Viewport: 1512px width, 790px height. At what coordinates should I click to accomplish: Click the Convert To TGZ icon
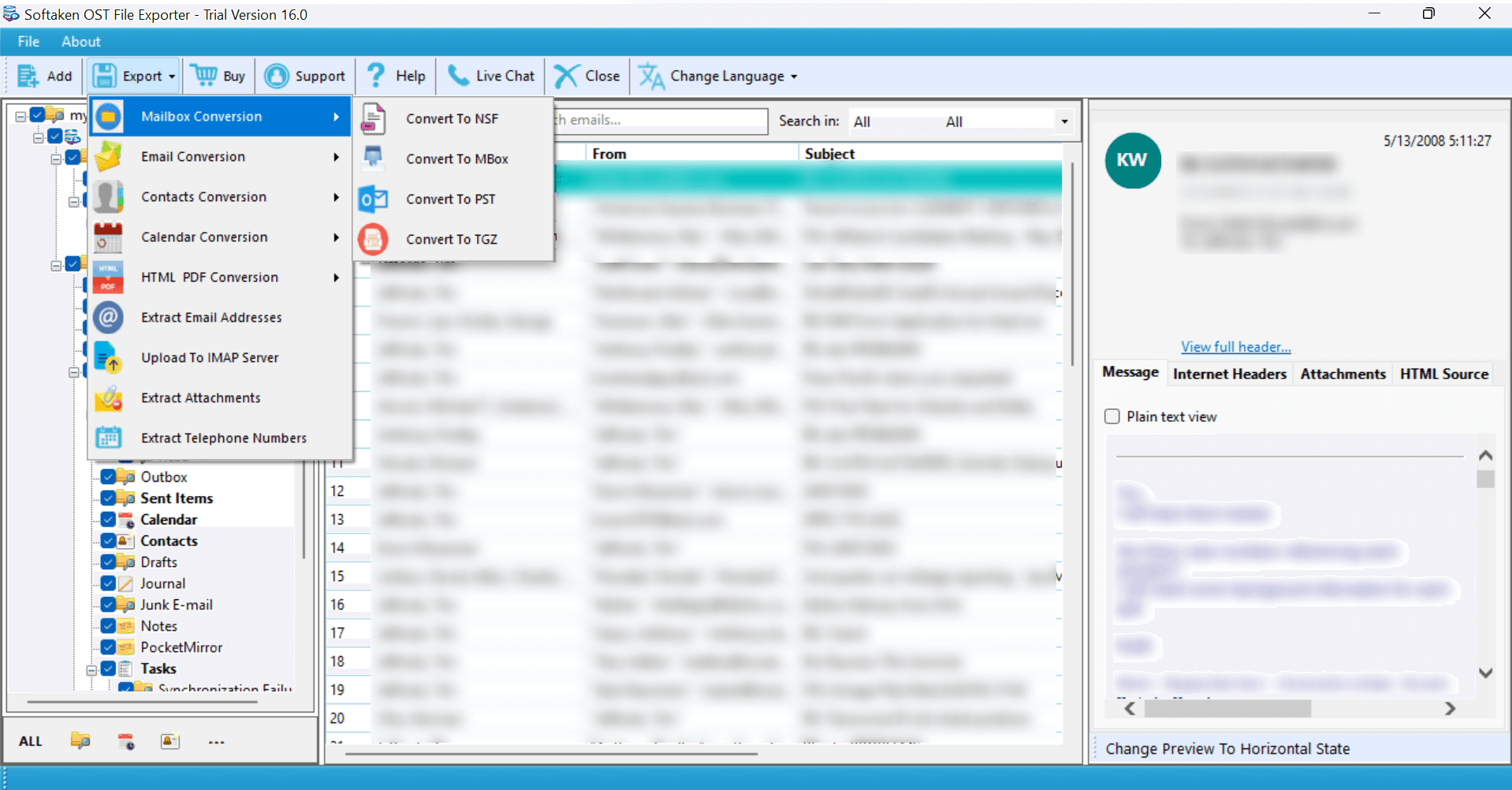pos(373,240)
